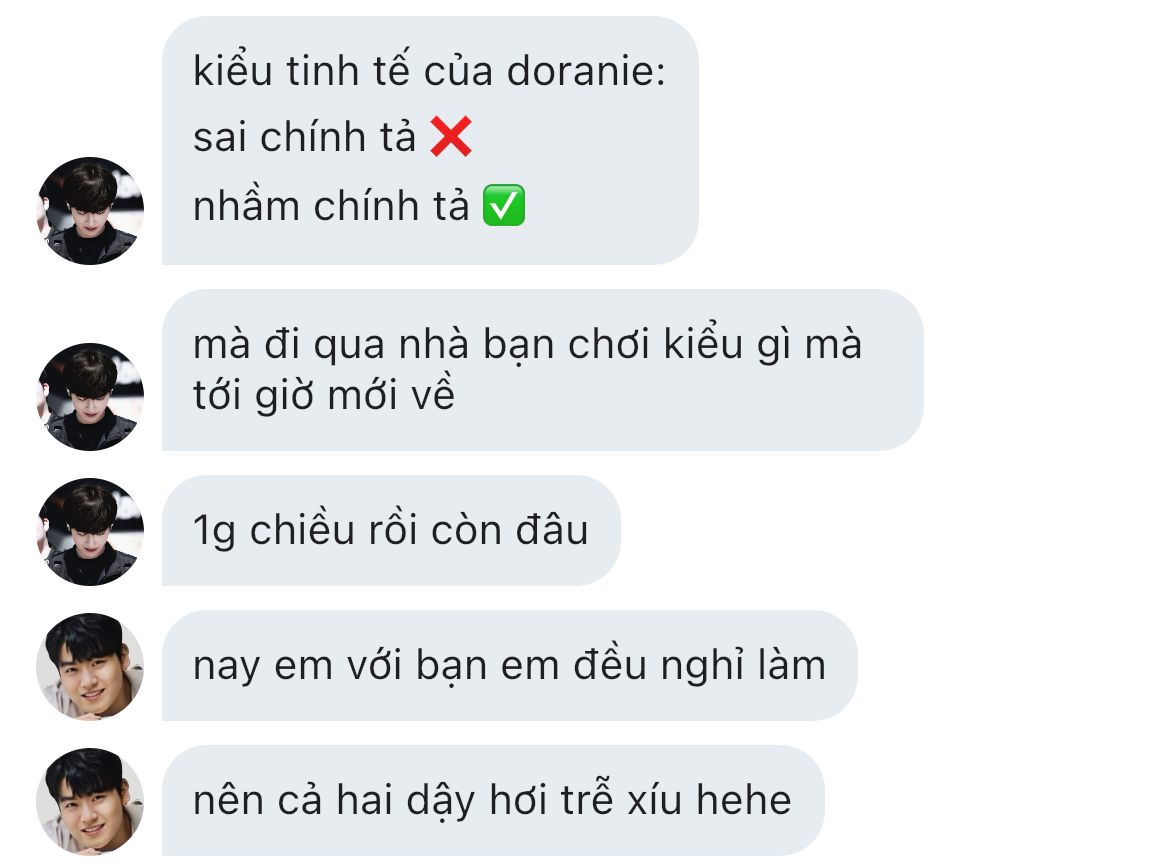Click '1g' in the third message
The image size is (1170, 866).
(x=214, y=532)
